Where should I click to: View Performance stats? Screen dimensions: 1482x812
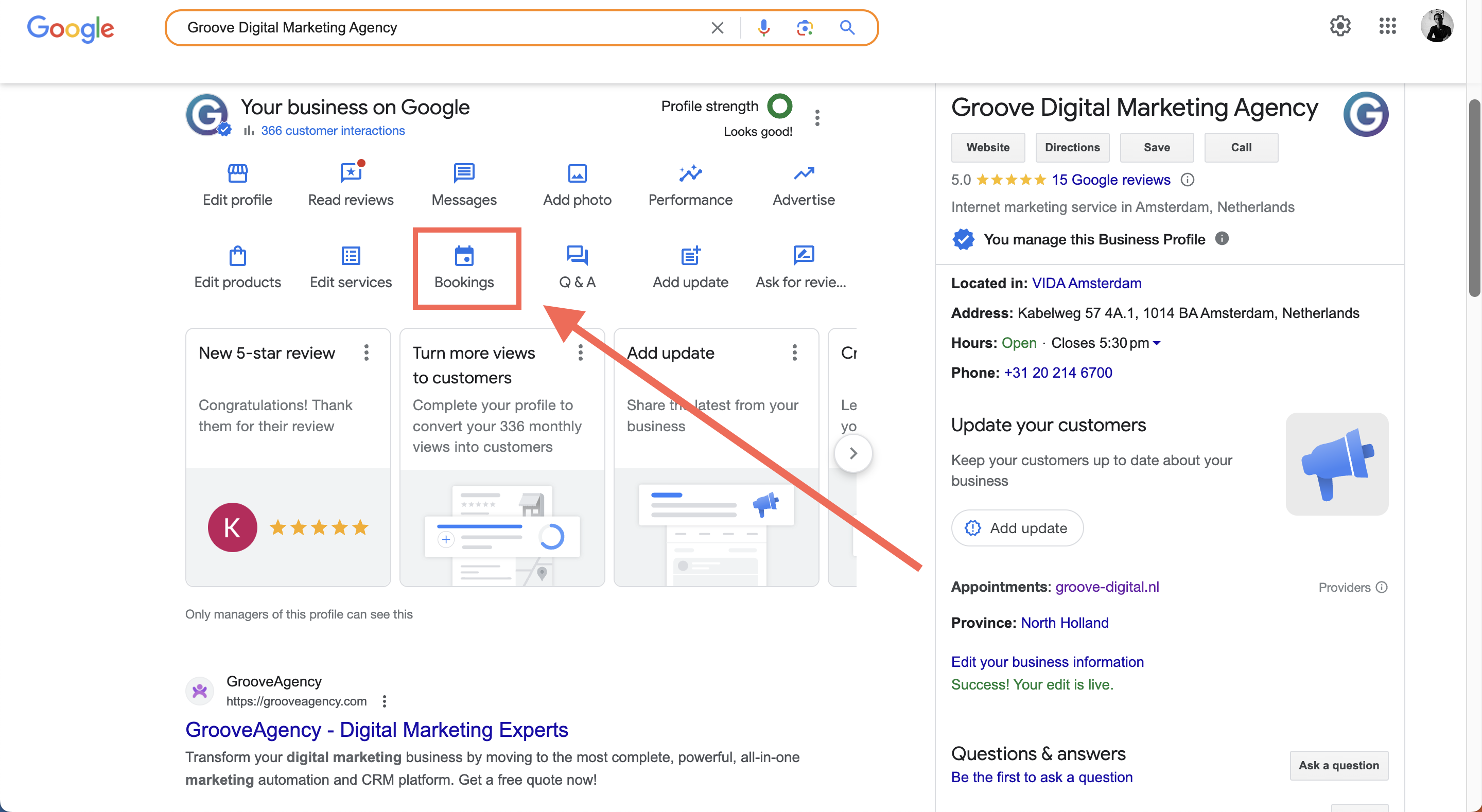[690, 185]
